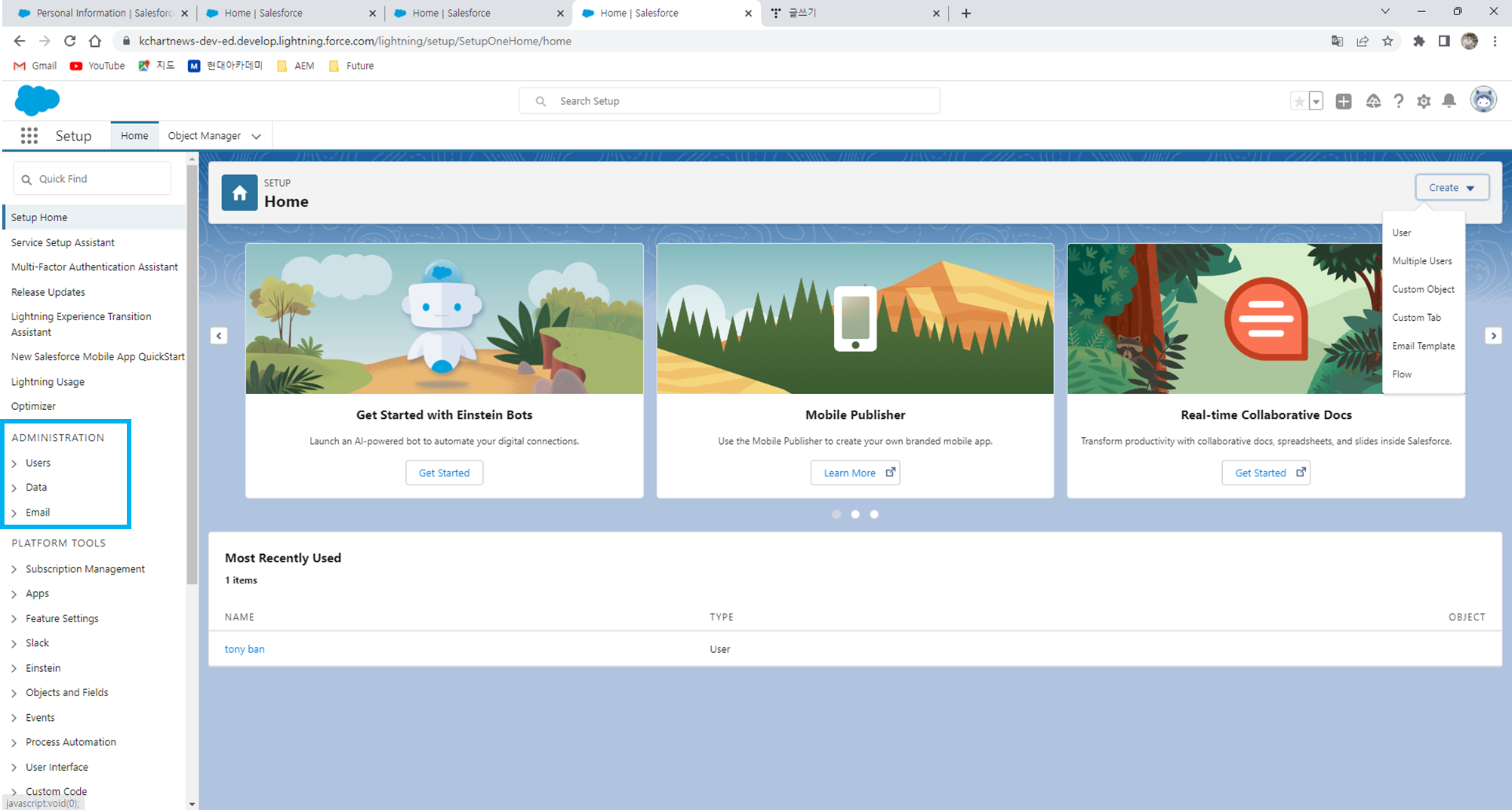Open the Setup gear icon
Image resolution: width=1512 pixels, height=810 pixels.
pyautogui.click(x=1424, y=101)
